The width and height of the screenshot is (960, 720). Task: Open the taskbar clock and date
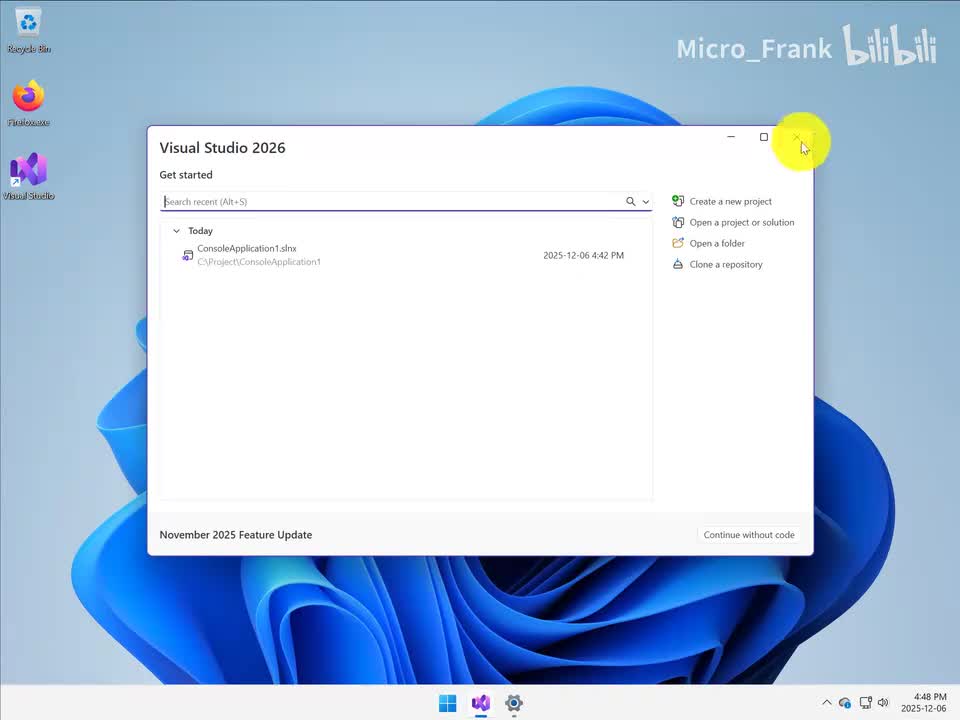tap(924, 702)
